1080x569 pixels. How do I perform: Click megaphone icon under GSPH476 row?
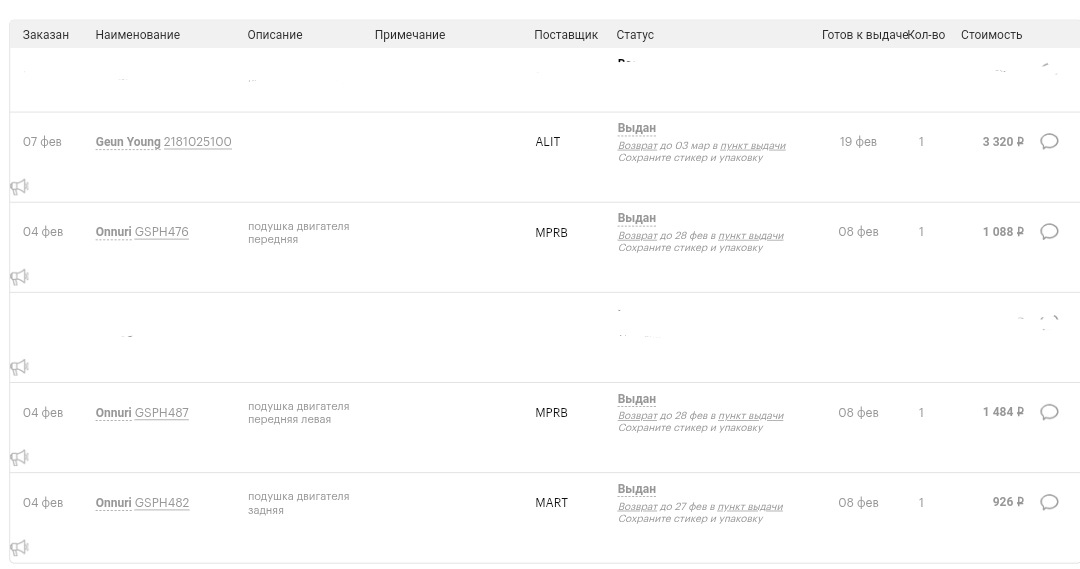pyautogui.click(x=19, y=277)
